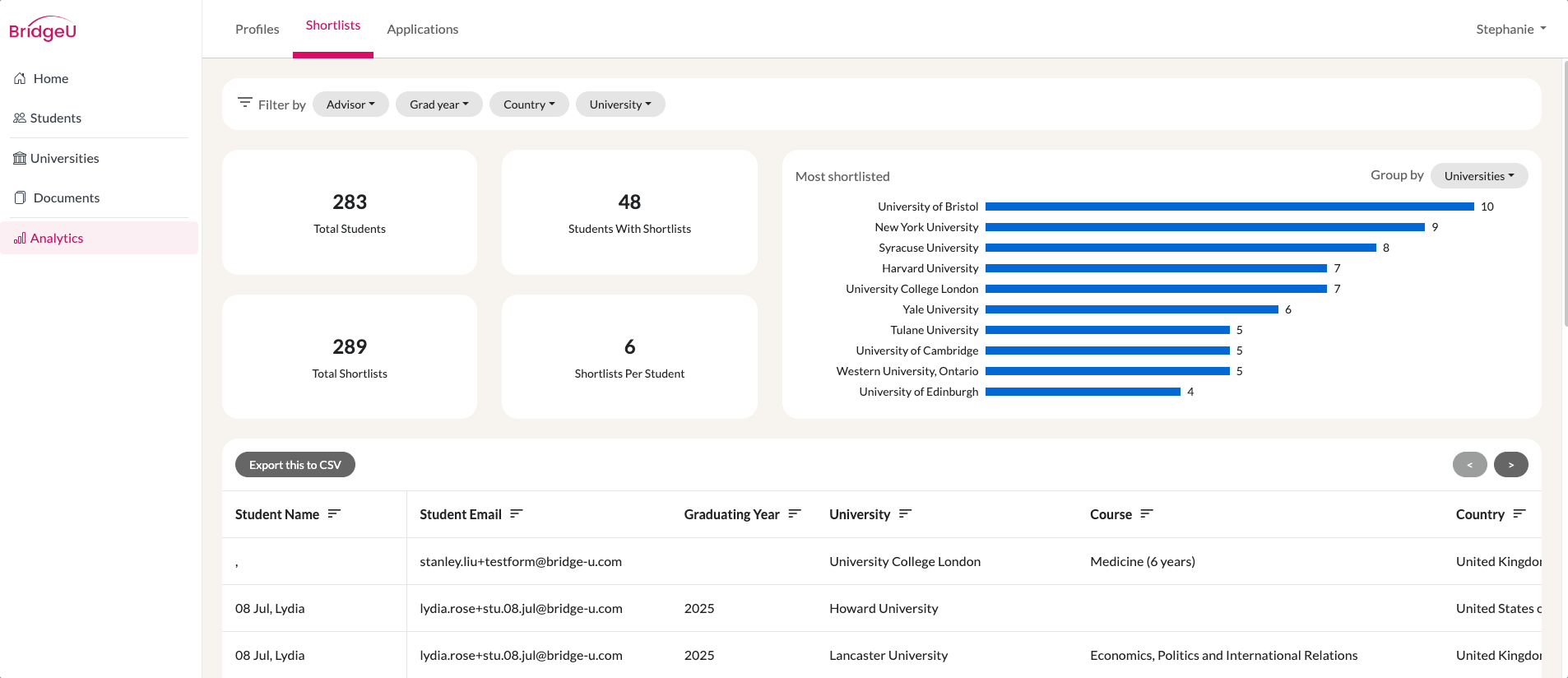Click the Yale University chart bar

pos(1132,309)
